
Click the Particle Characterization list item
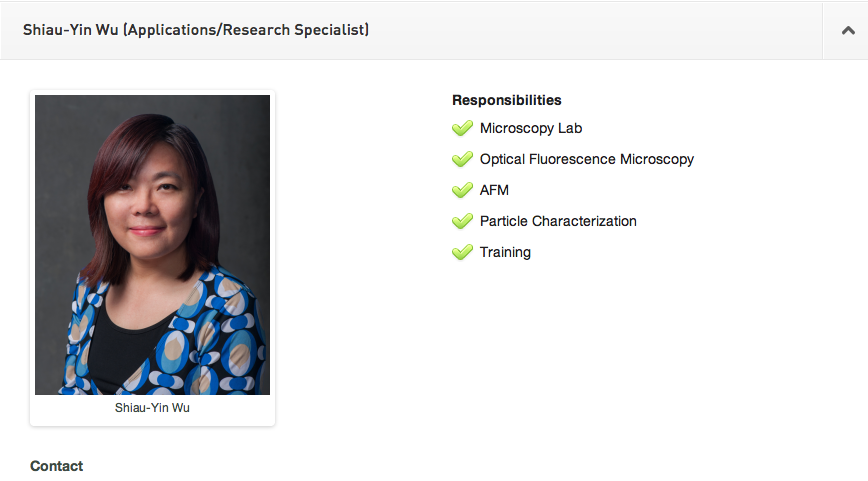pyautogui.click(x=558, y=221)
